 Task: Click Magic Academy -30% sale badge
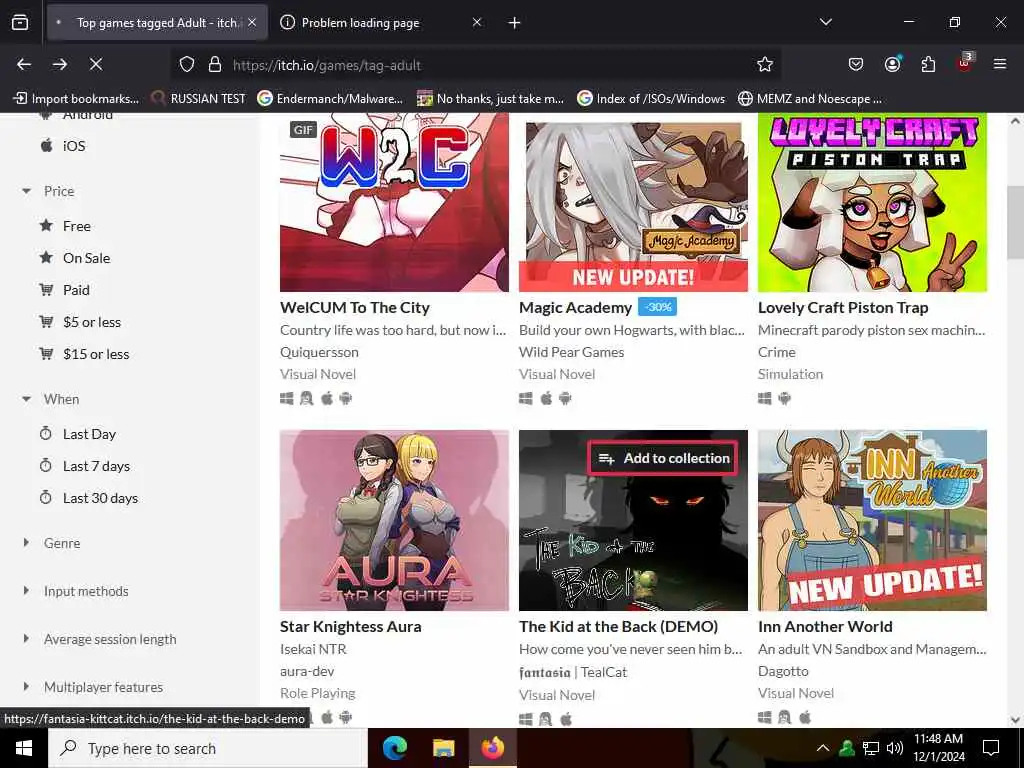658,307
